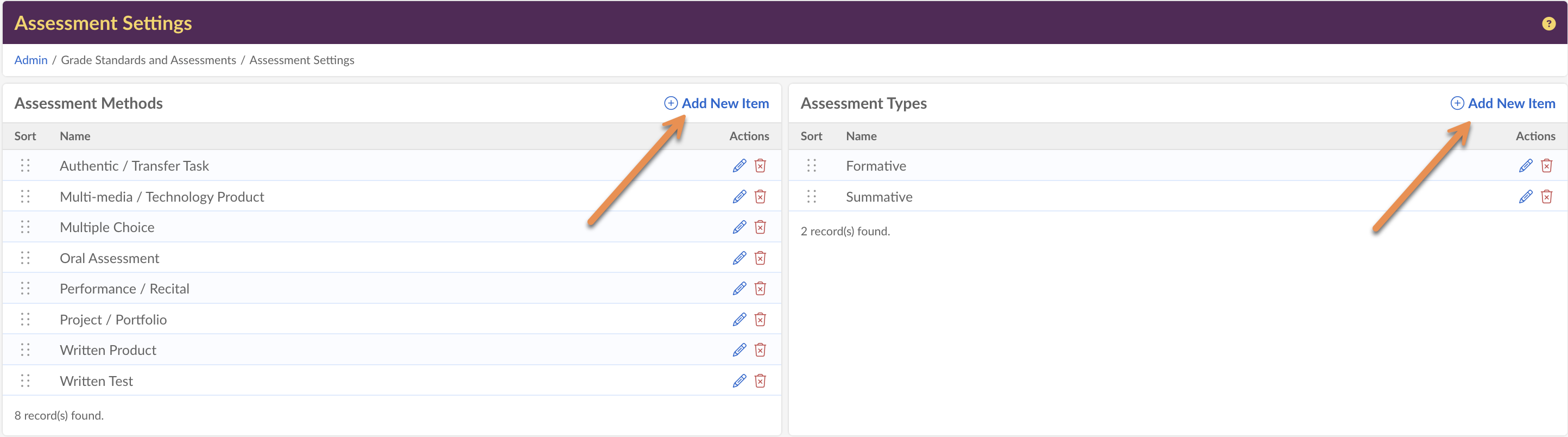
Task: Delete the Written Test method
Action: [x=760, y=382]
